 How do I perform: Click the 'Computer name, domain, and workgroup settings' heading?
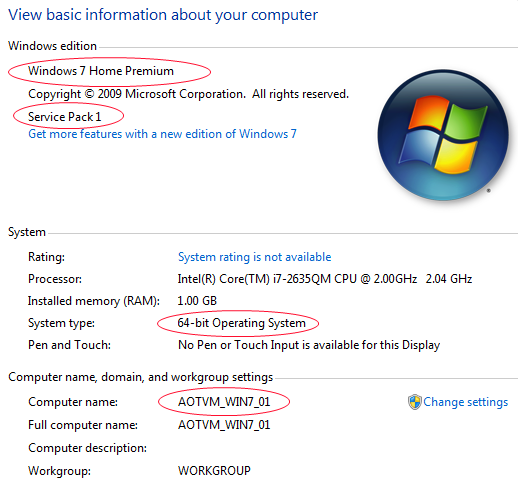pos(140,377)
